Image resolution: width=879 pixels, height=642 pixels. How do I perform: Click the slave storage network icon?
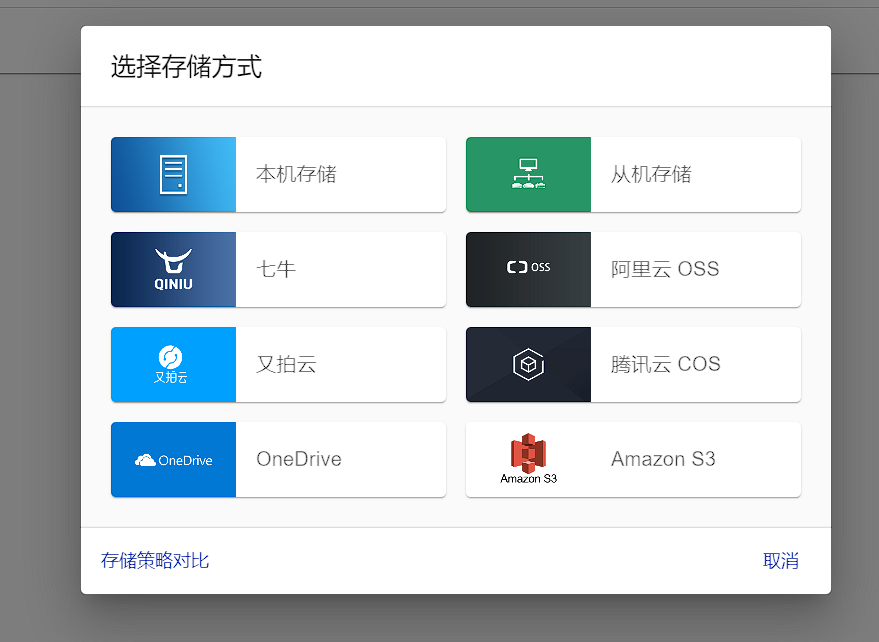[528, 174]
